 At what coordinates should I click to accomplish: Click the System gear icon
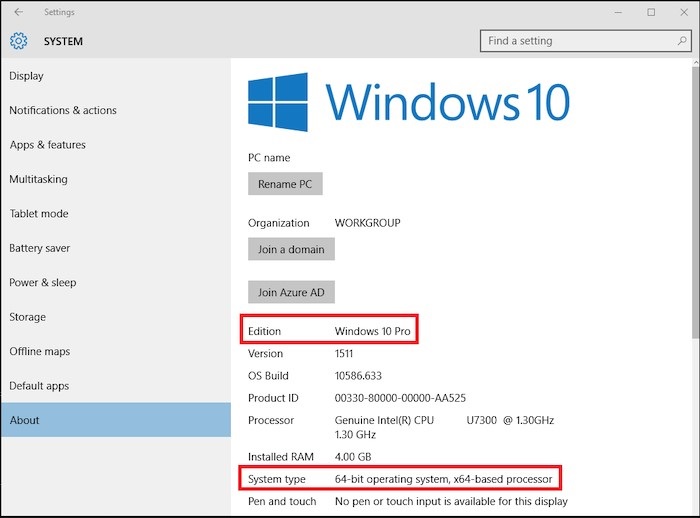pyautogui.click(x=18, y=42)
